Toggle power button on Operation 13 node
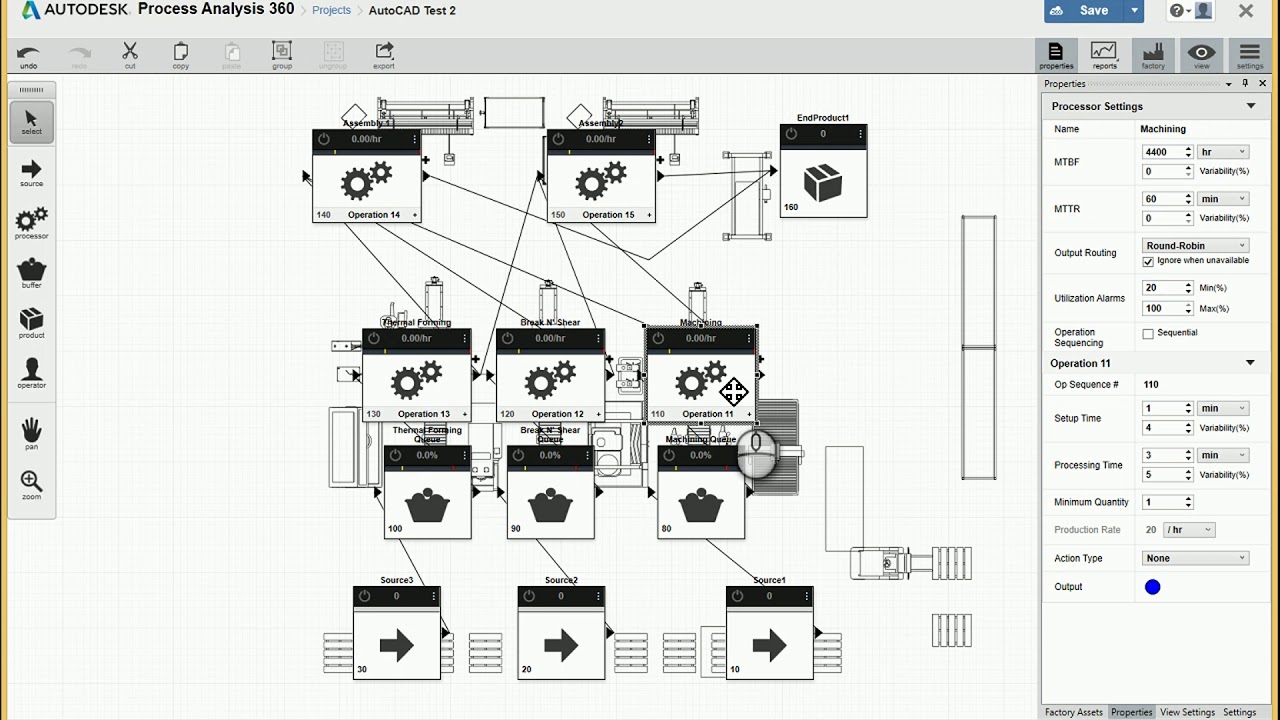The image size is (1280, 720). (374, 338)
